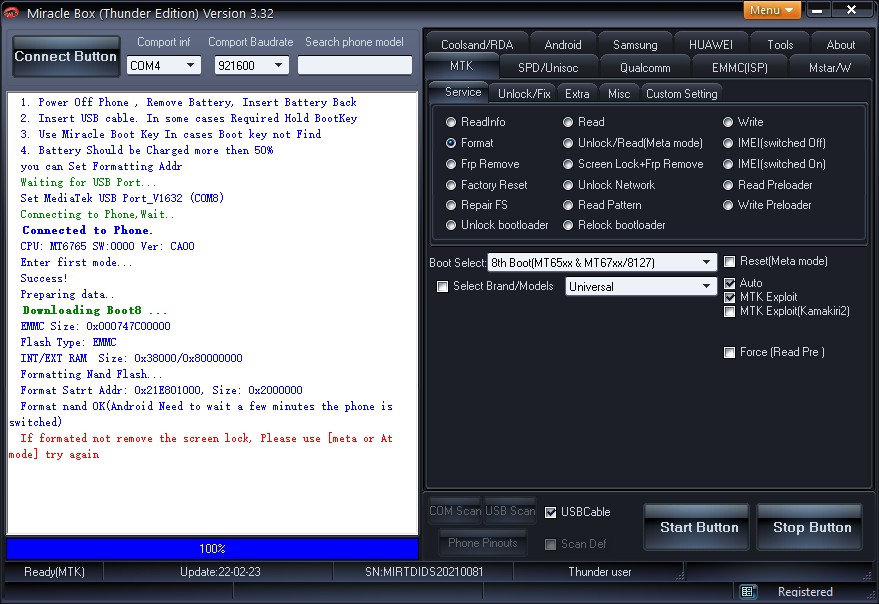Image resolution: width=879 pixels, height=604 pixels.
Task: Click the Stop Button
Action: pos(809,527)
